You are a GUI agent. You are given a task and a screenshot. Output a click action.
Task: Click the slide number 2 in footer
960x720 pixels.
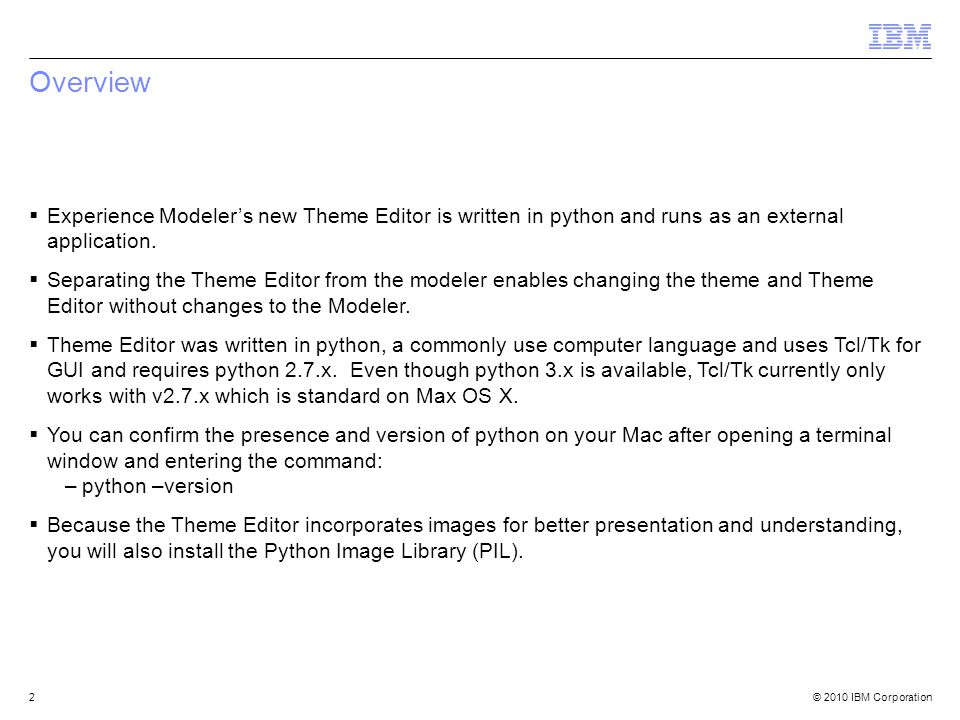[x=32, y=697]
